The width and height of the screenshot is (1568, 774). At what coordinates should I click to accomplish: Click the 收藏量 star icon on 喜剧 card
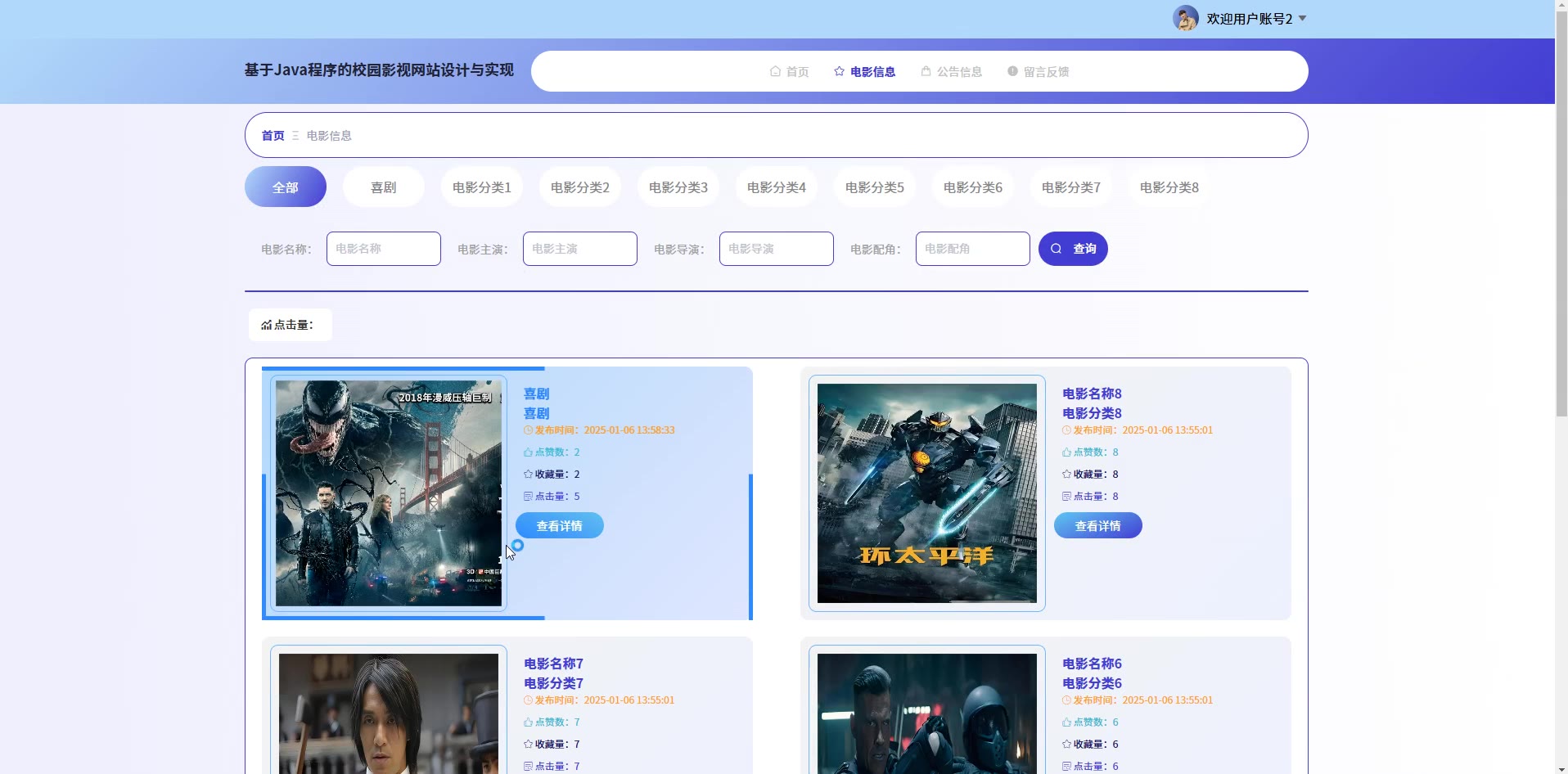click(528, 475)
